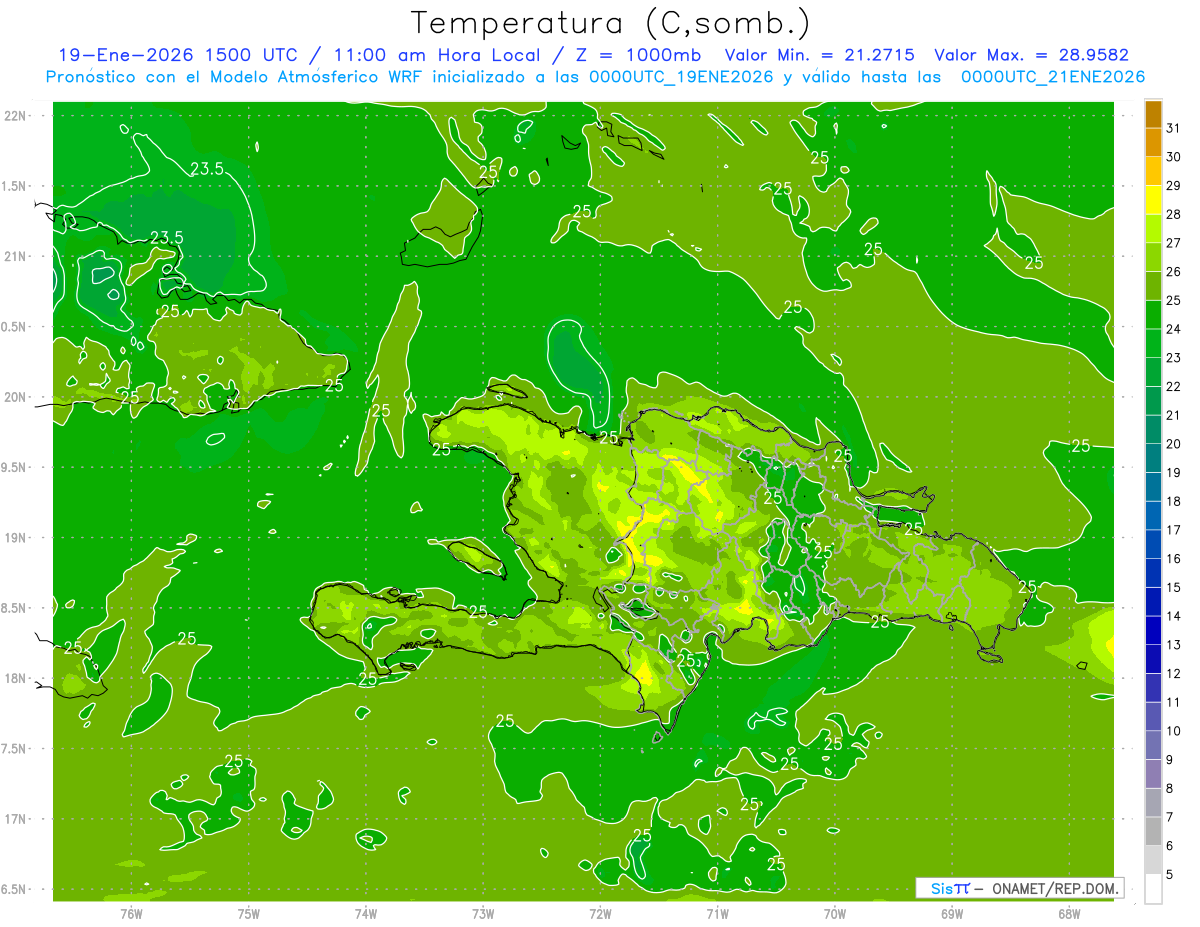
Task: Click the color bar legend value '24'
Action: tap(1174, 329)
